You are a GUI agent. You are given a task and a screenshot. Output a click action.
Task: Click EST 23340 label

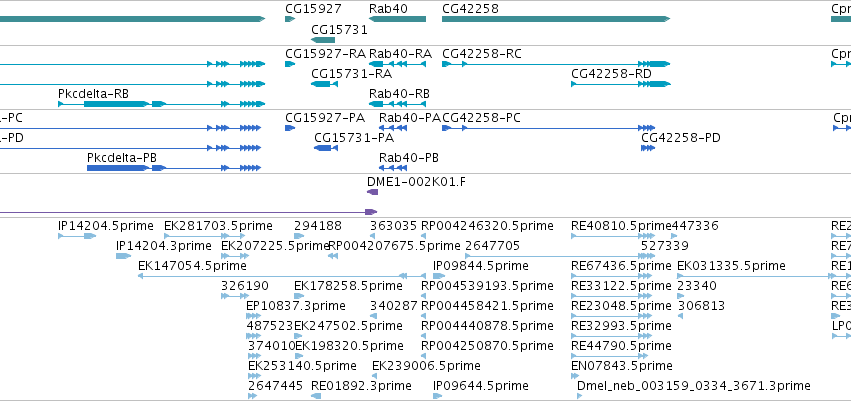coord(697,286)
